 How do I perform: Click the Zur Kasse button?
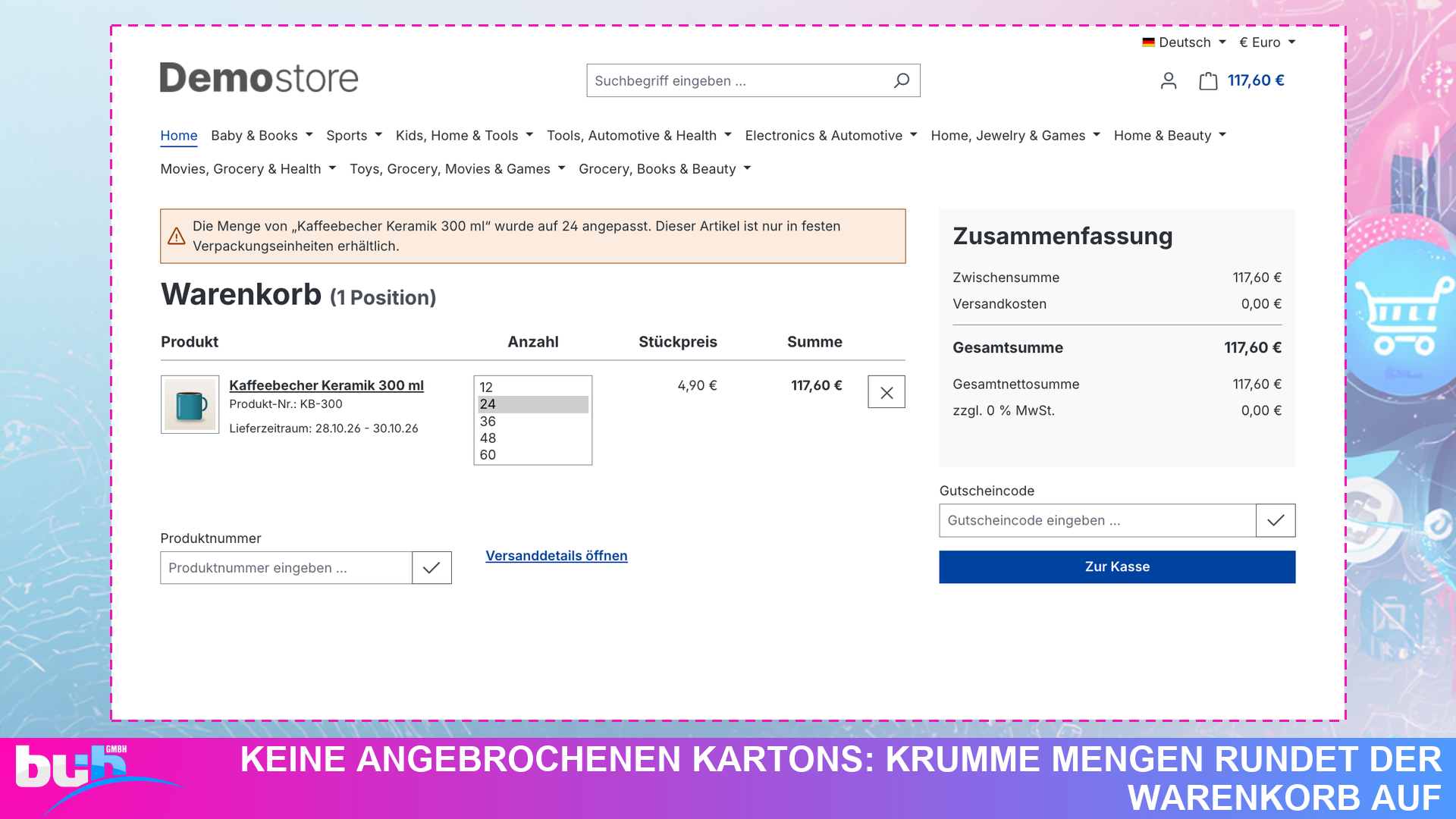click(x=1117, y=567)
